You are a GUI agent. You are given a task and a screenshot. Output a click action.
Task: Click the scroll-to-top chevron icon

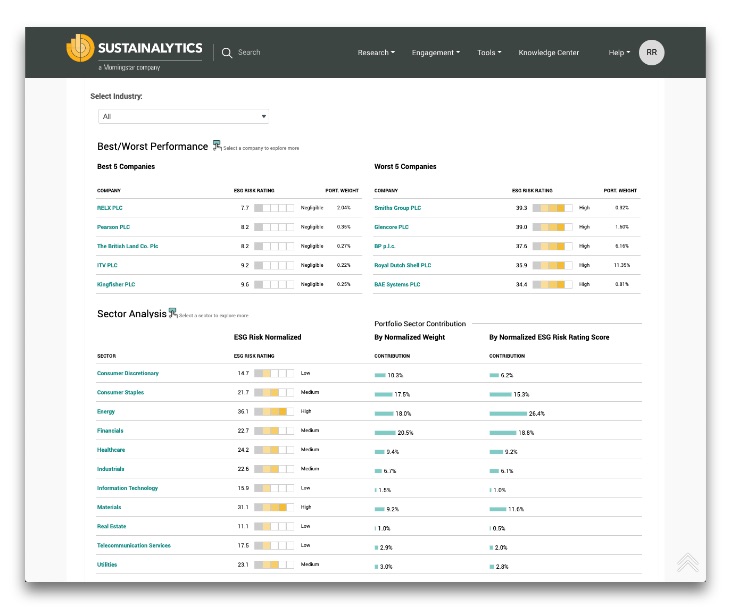click(x=688, y=562)
